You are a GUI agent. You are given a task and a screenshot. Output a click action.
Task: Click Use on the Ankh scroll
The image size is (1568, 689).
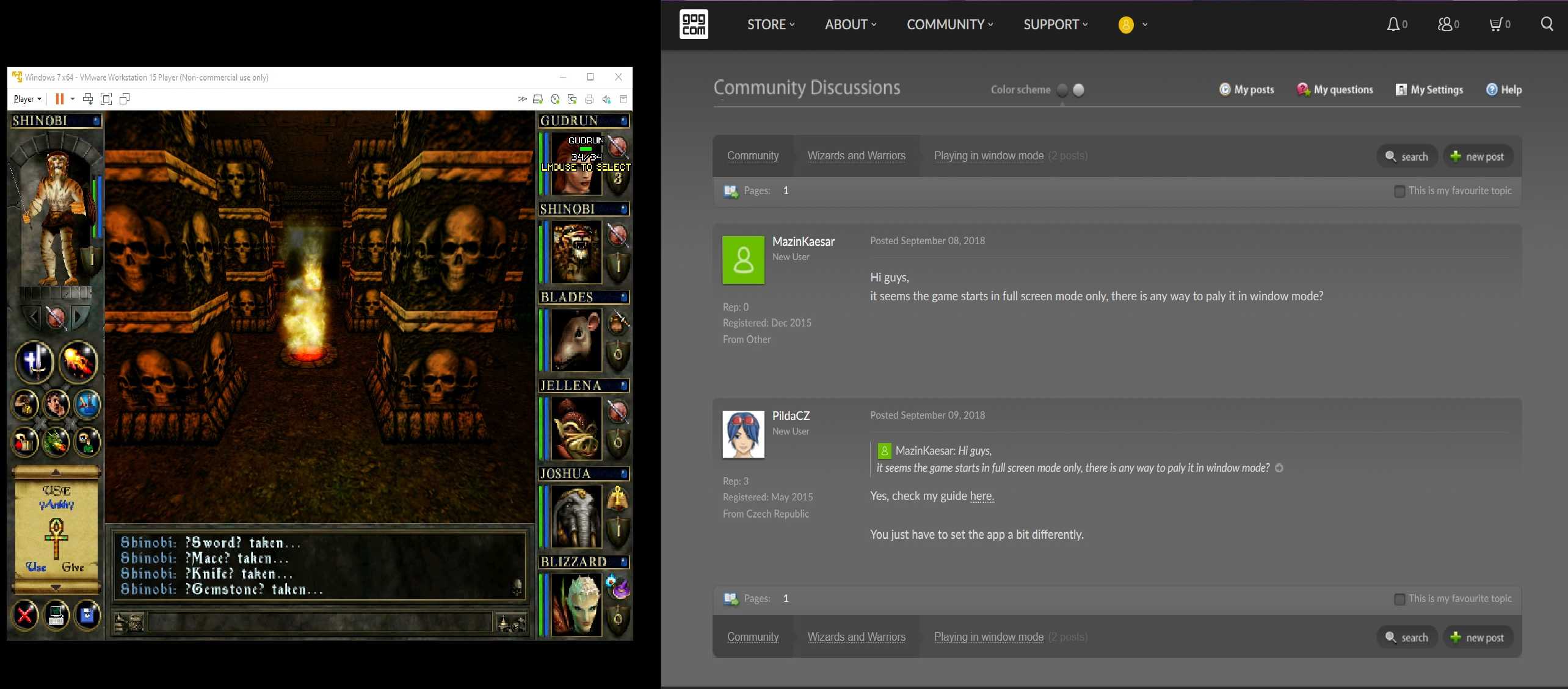36,568
